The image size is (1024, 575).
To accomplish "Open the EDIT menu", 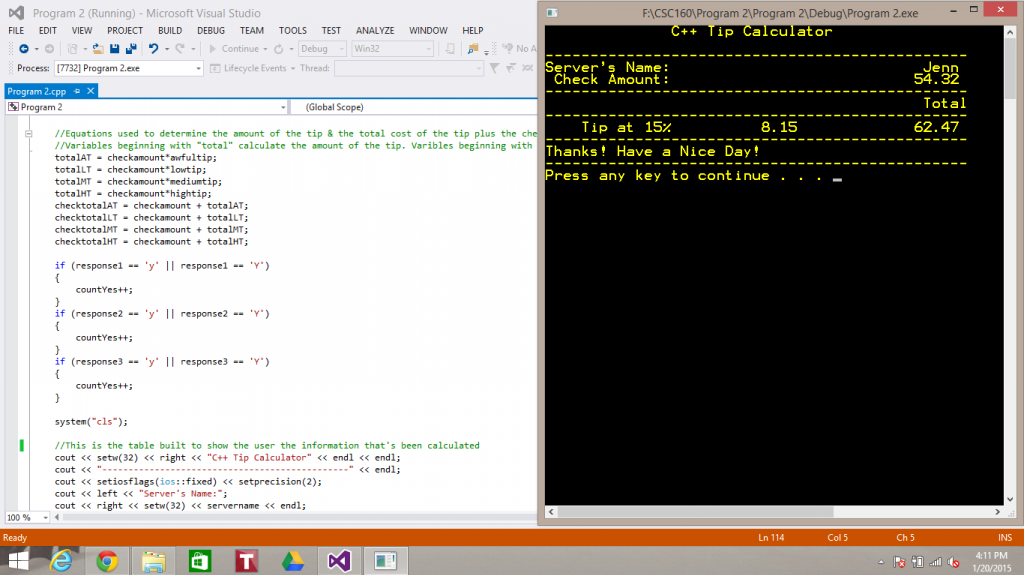I will pyautogui.click(x=48, y=31).
